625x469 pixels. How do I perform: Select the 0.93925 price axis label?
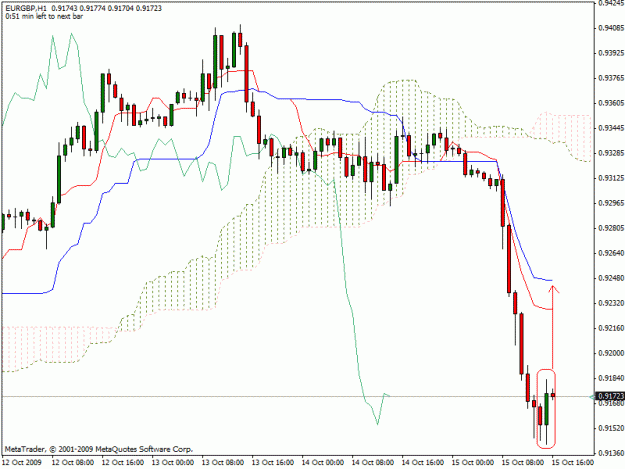coord(611,53)
